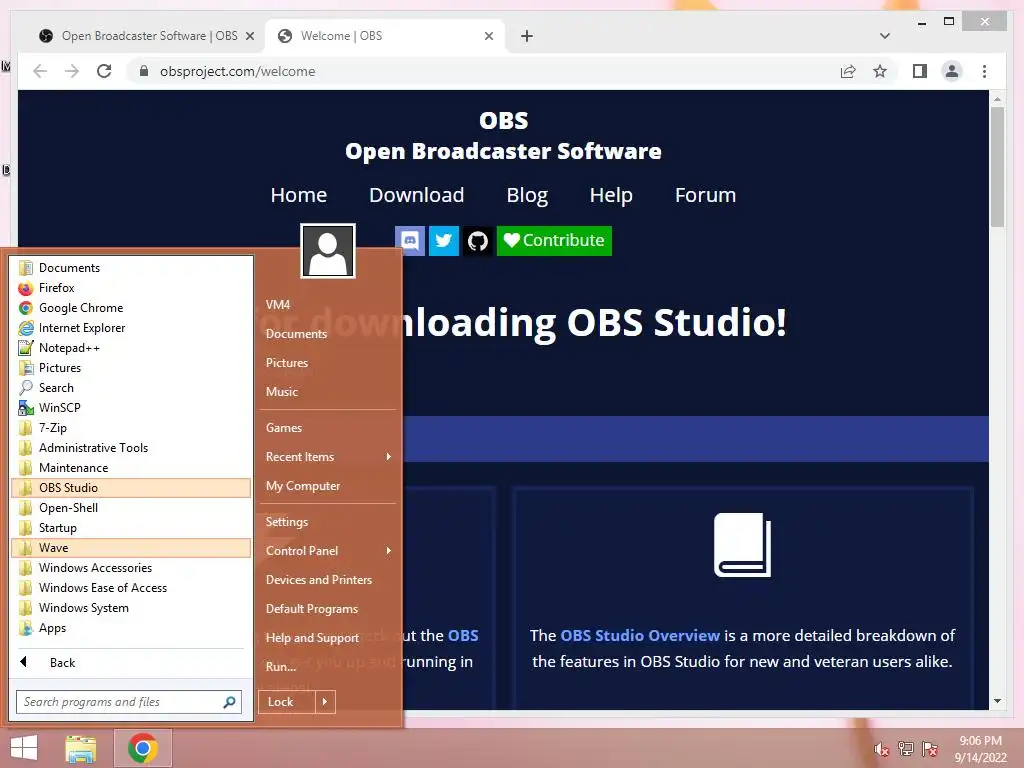Expand the Maintenance folder
The height and width of the screenshot is (768, 1024).
[x=131, y=468]
